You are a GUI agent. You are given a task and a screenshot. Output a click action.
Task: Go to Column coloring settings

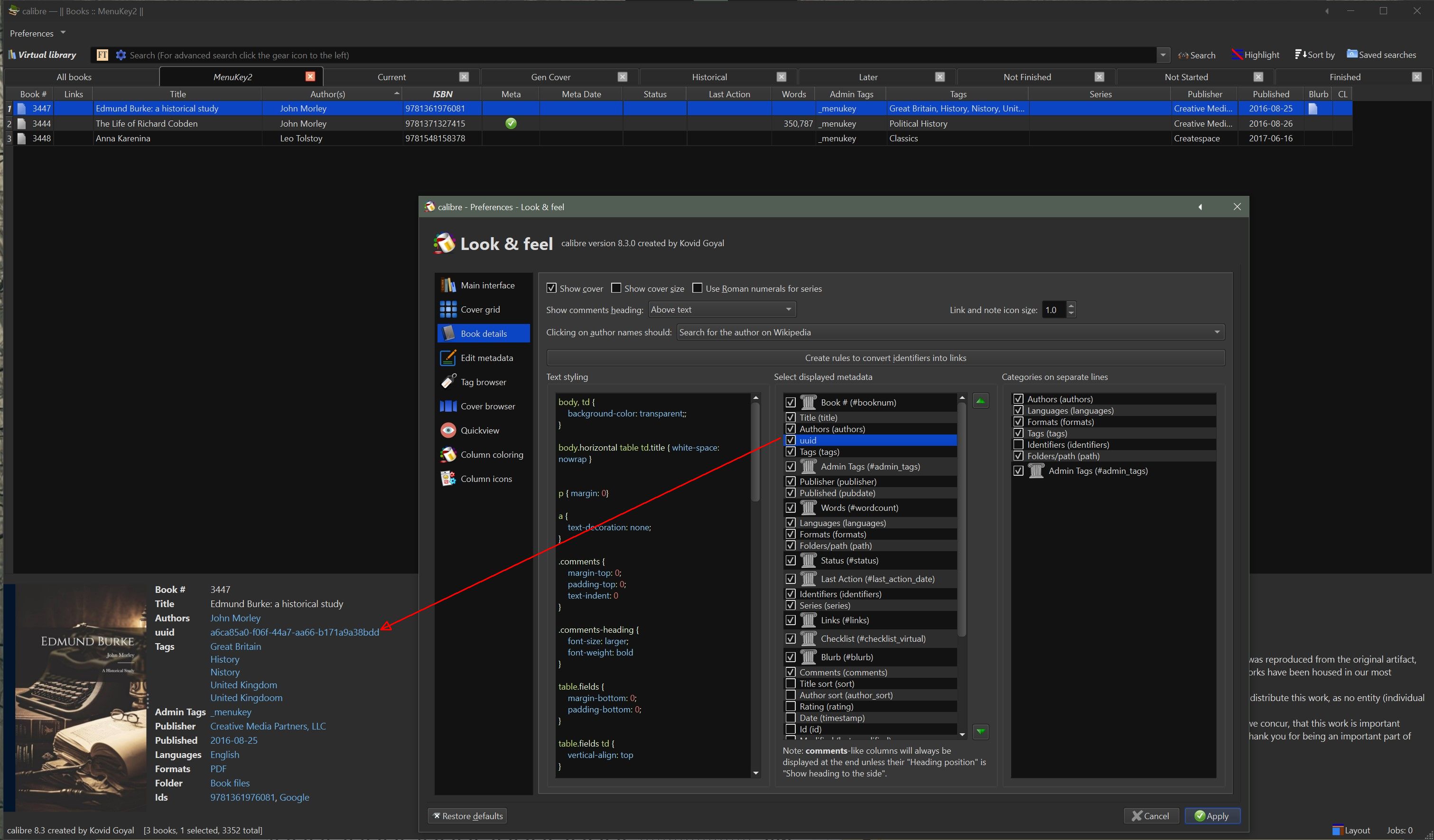tap(491, 454)
